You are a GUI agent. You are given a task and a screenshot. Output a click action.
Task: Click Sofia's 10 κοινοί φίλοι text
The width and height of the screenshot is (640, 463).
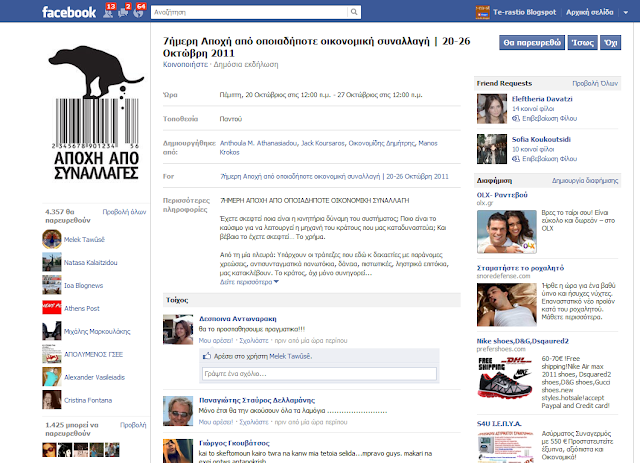pos(533,149)
